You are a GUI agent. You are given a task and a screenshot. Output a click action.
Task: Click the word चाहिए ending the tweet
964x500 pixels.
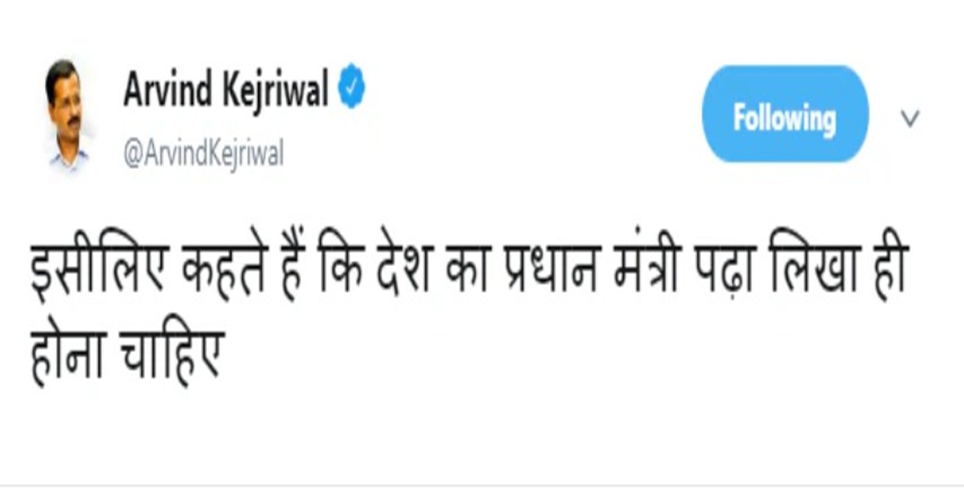(x=172, y=355)
